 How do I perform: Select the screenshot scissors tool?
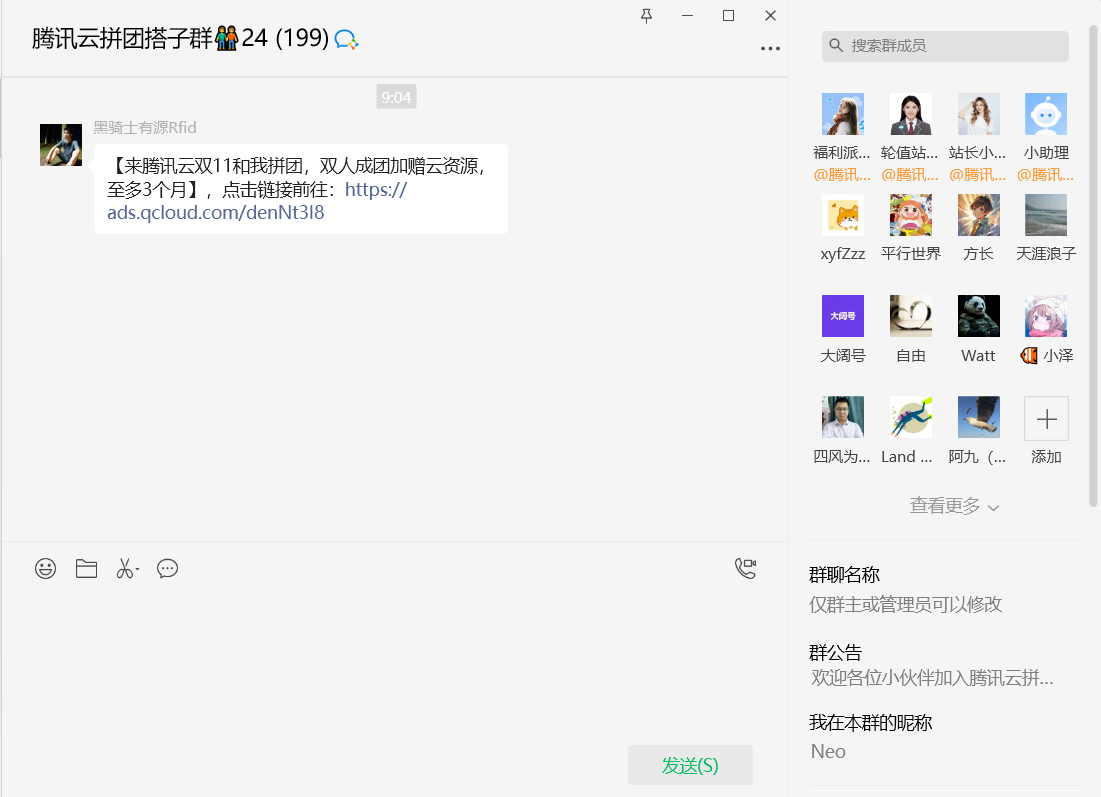pos(127,568)
